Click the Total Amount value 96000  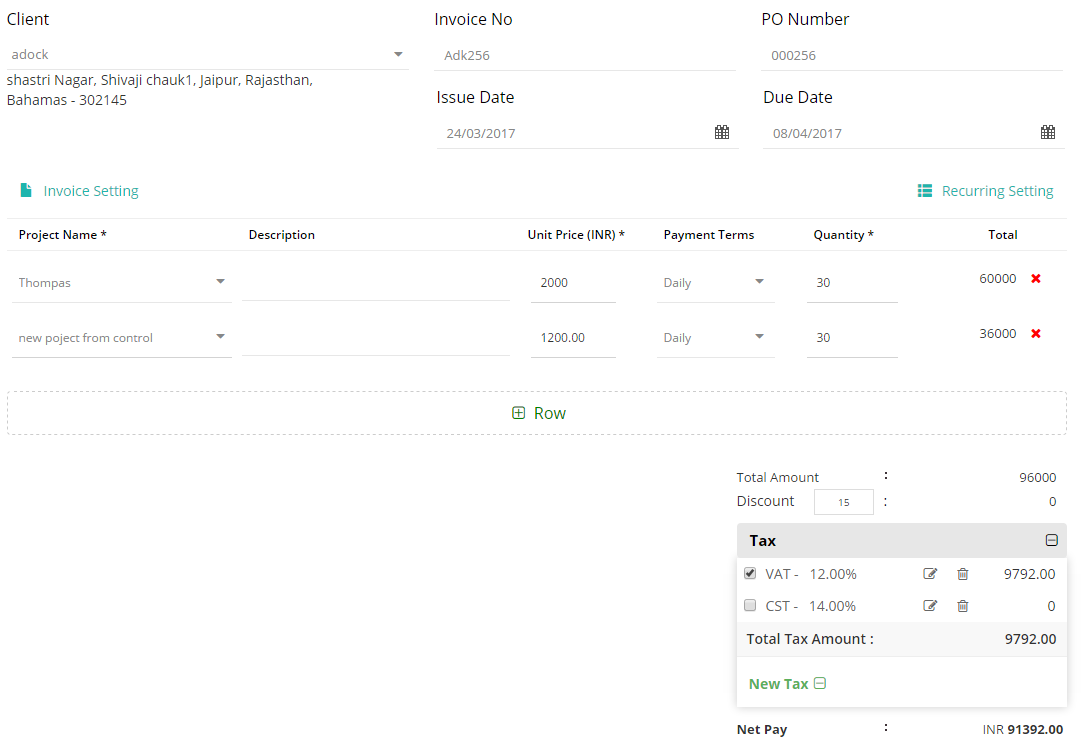click(1038, 477)
